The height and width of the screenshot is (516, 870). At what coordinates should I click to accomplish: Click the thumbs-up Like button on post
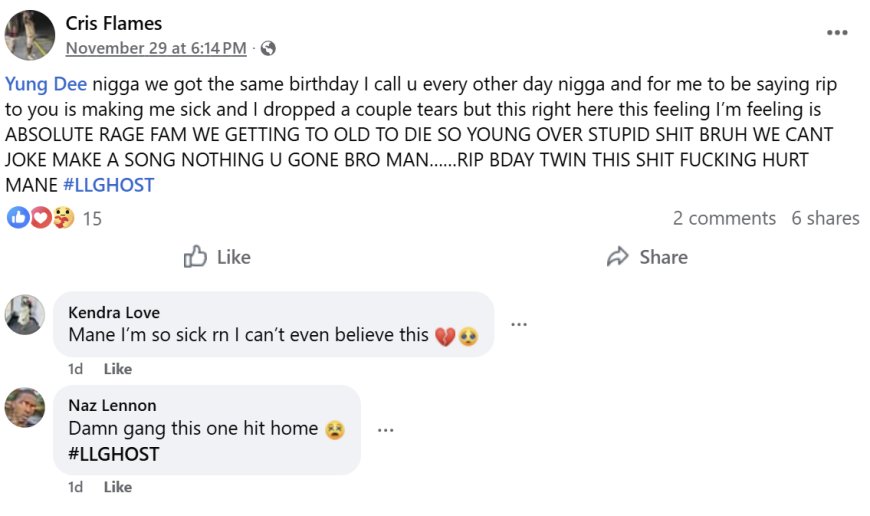217,257
